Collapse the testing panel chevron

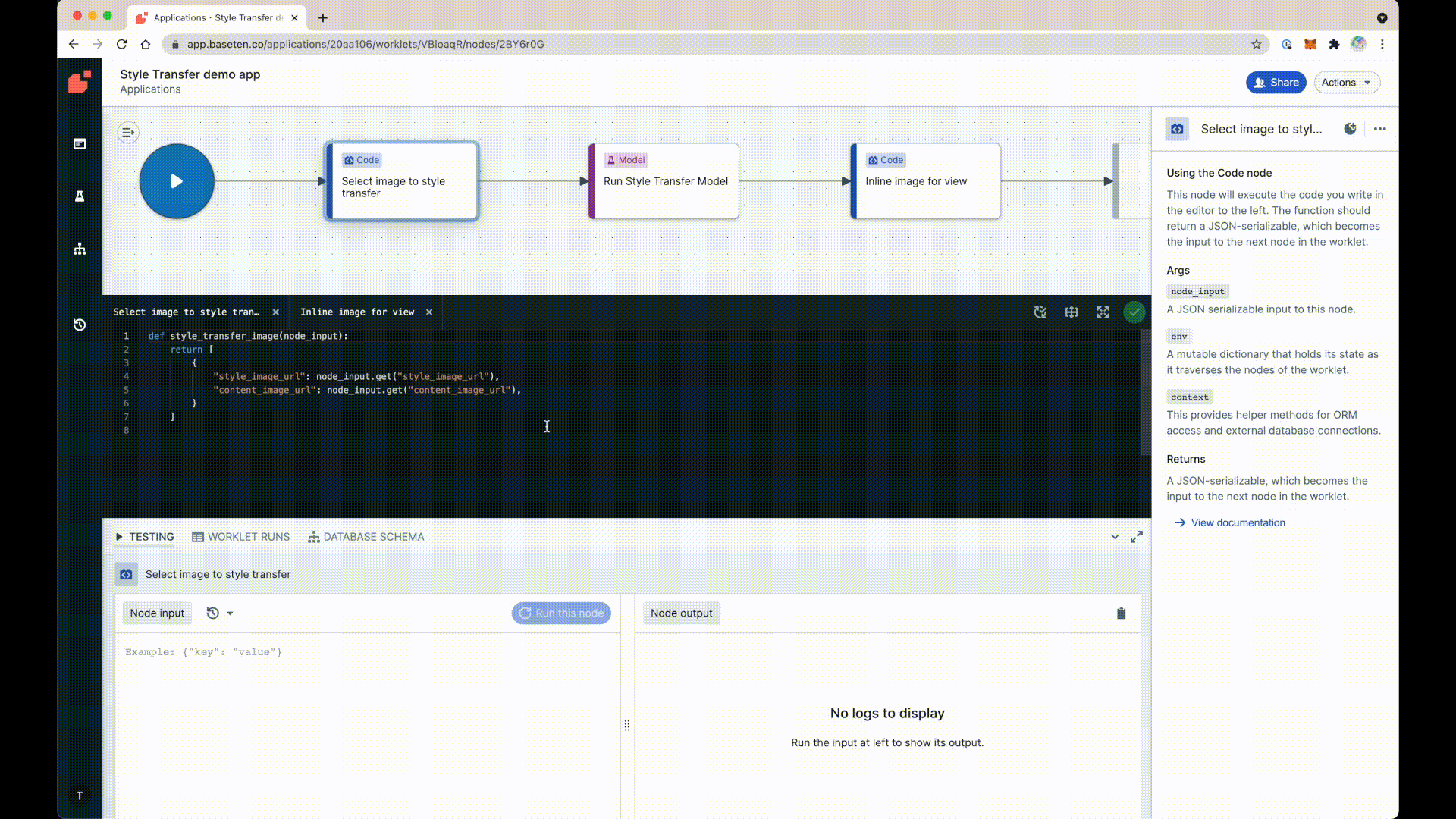tap(1115, 537)
